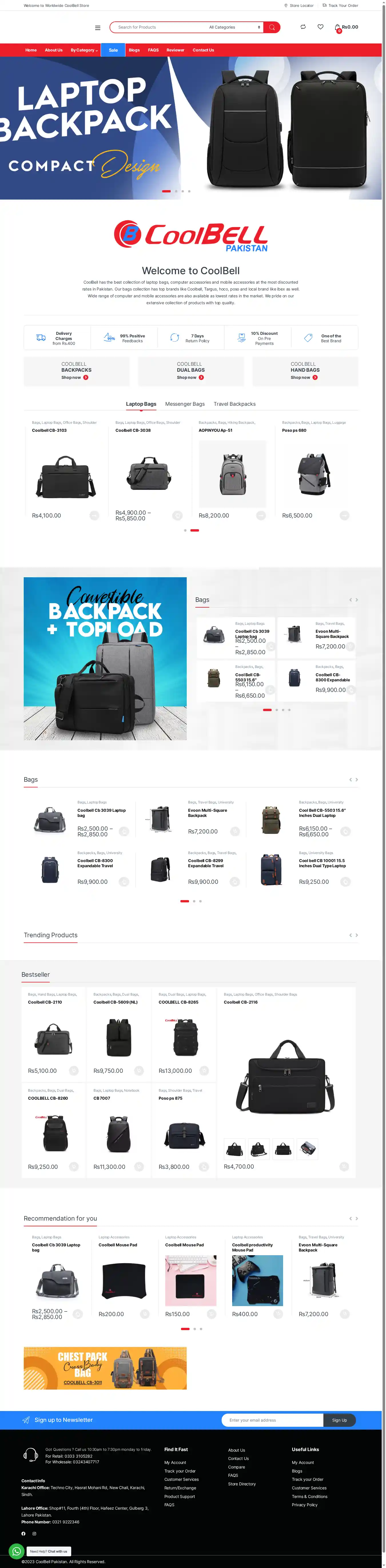This screenshot has width=386, height=1568.
Task: Click the Store Locator pin icon
Action: [x=286, y=5]
